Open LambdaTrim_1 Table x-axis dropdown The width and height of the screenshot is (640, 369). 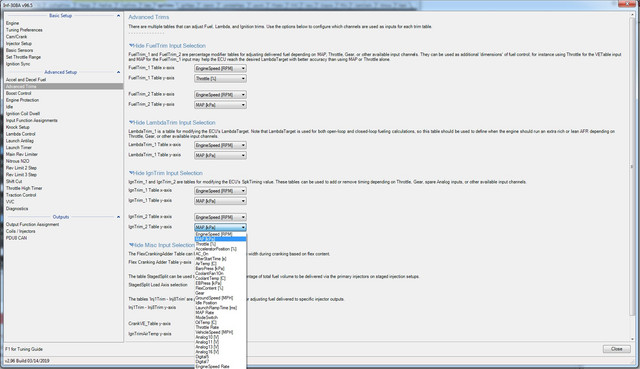[220, 145]
